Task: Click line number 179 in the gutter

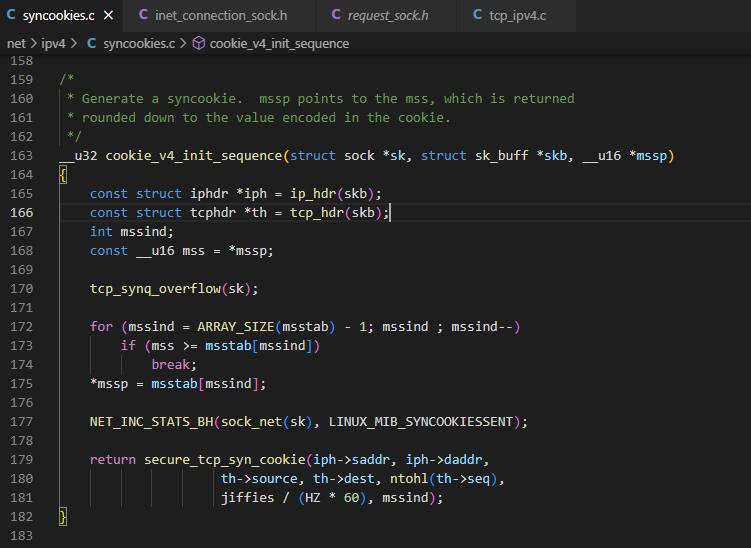Action: (22, 460)
